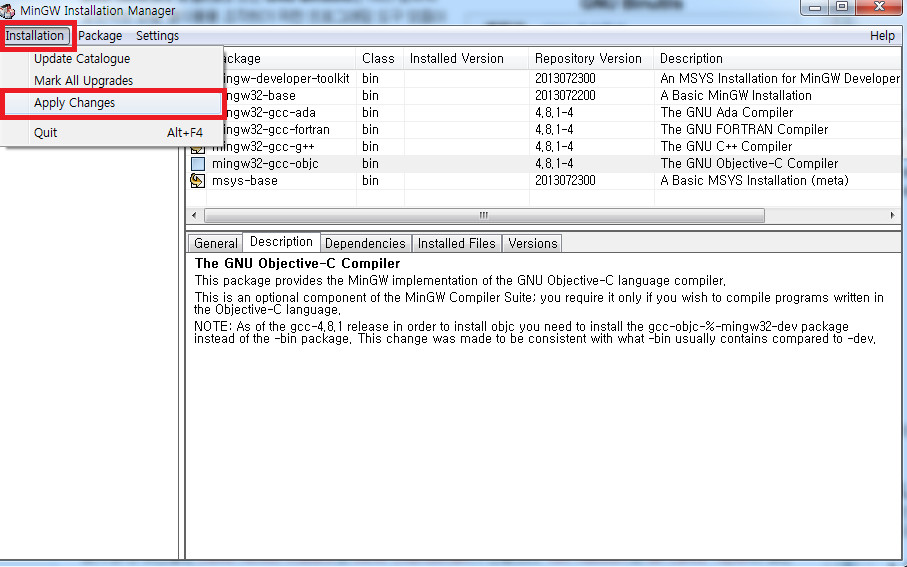Screen dimensions: 907x567
Task: Sort by the Class column header
Action: click(x=379, y=58)
